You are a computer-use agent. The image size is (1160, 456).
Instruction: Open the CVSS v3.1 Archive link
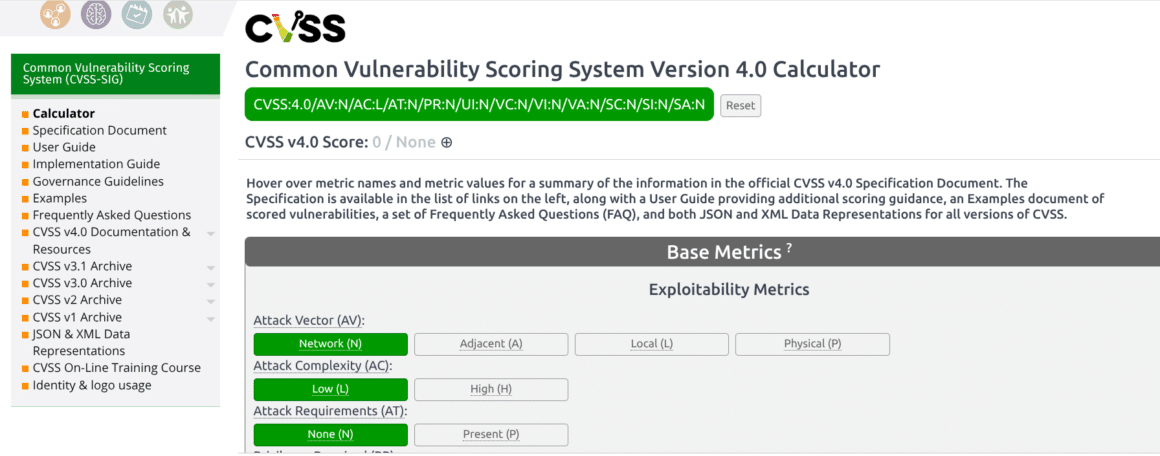coord(82,266)
